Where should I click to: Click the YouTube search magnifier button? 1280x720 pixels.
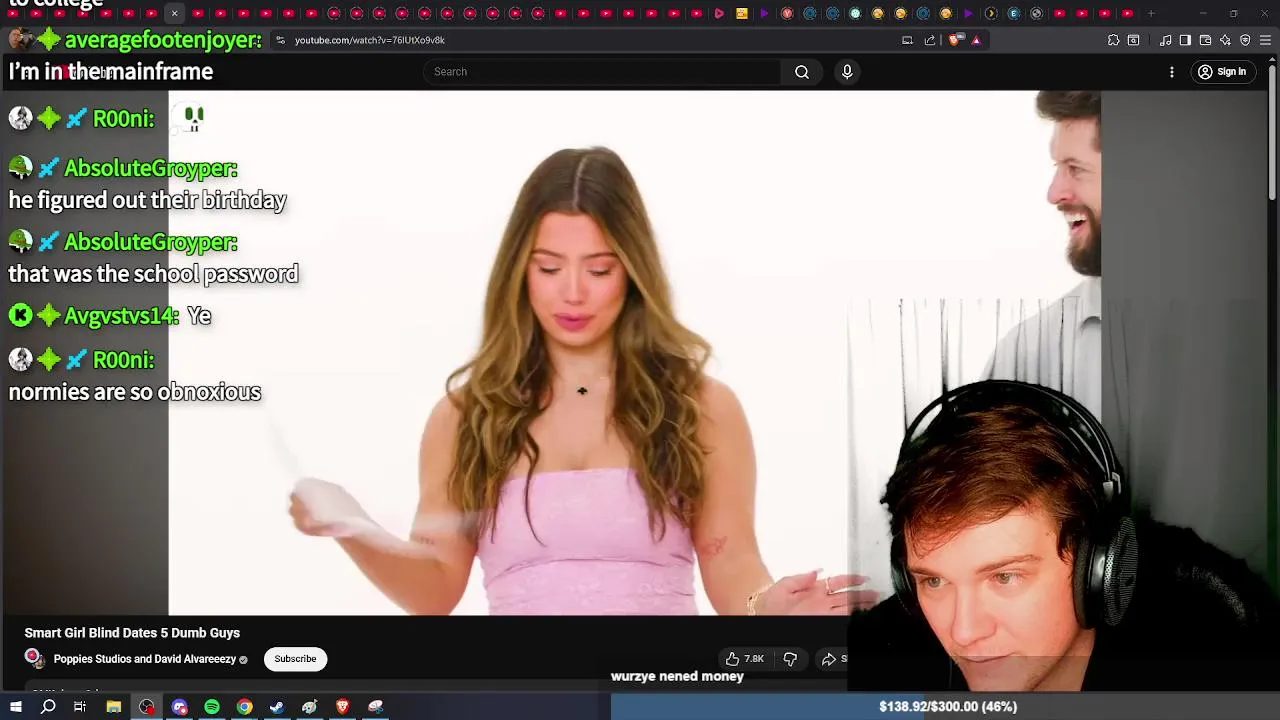click(x=802, y=72)
